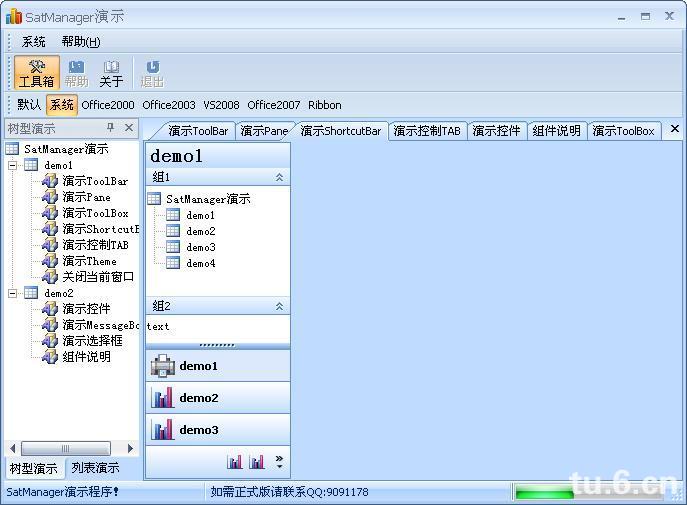687x505 pixels.
Task: Click the 演示ToolBar tree item icon
Action: click(50, 181)
